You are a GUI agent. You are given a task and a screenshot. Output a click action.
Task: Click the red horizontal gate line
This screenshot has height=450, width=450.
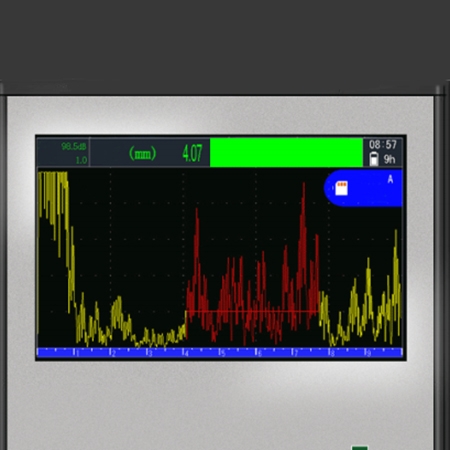[252, 312]
